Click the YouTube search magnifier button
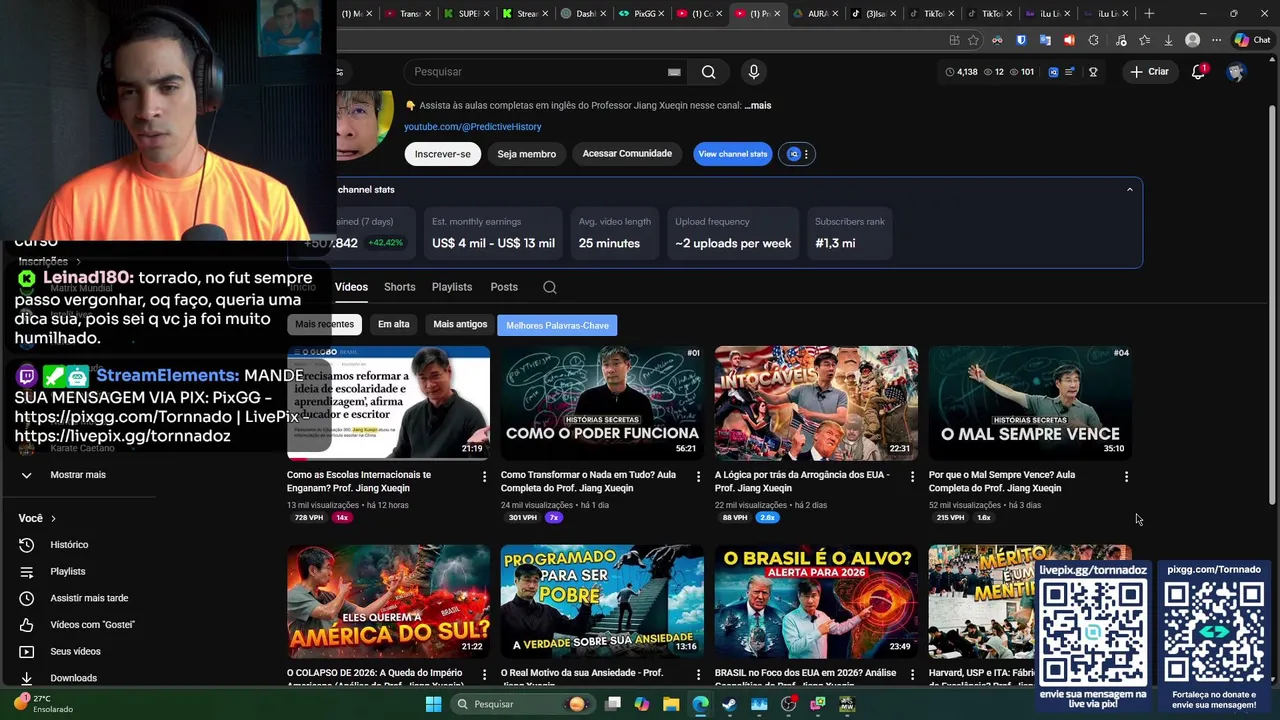This screenshot has height=720, width=1280. [x=708, y=72]
